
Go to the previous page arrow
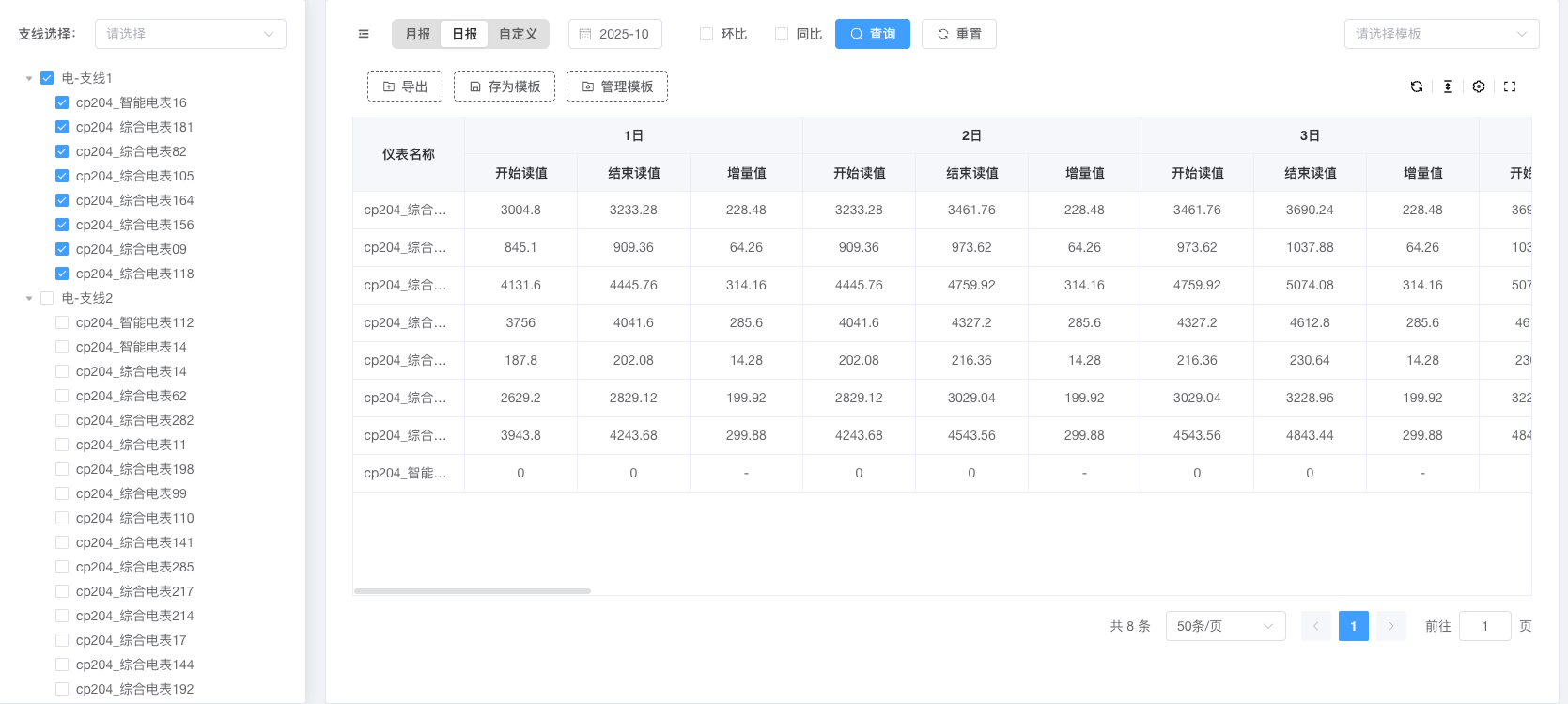(x=1316, y=626)
